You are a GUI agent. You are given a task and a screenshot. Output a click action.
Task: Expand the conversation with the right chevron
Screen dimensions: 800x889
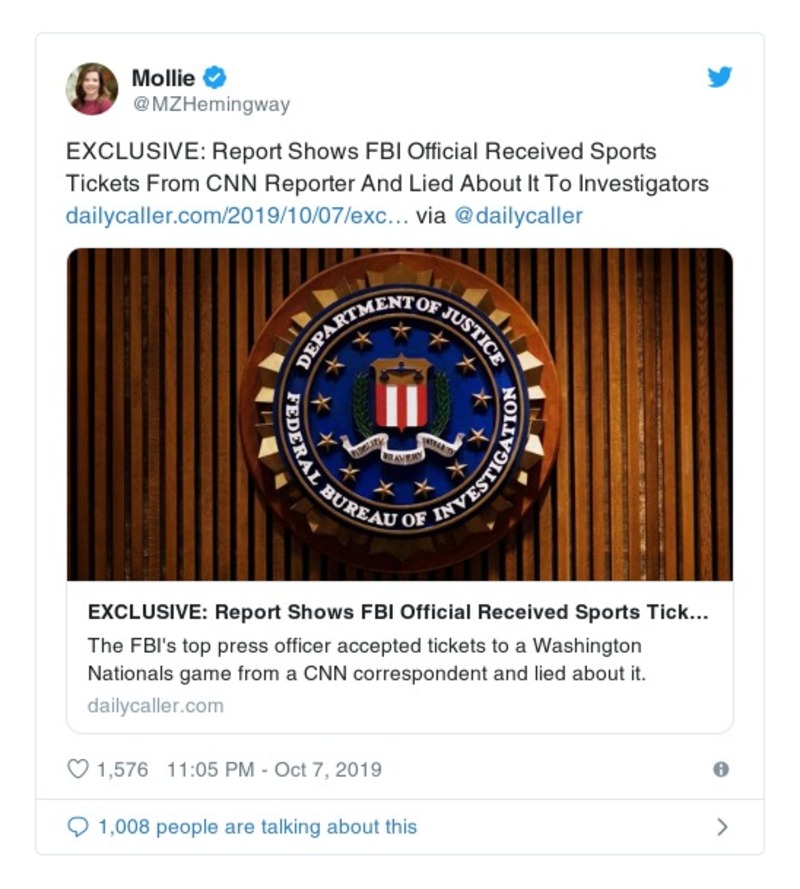(722, 827)
